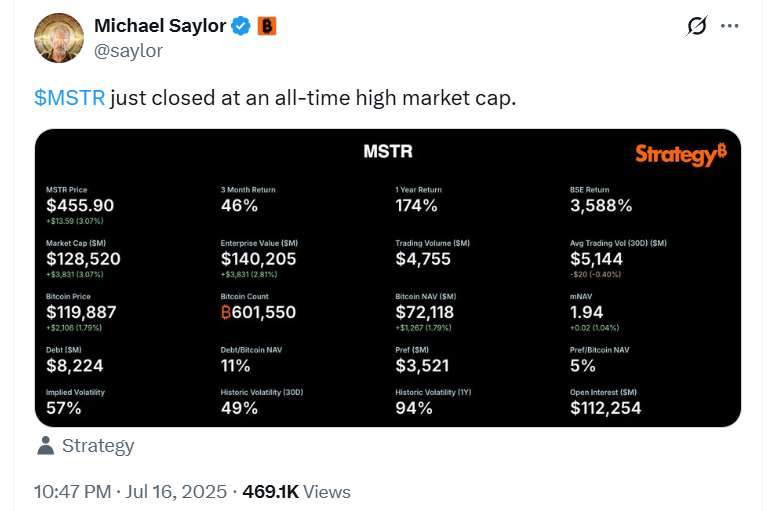This screenshot has width=777, height=511.
Task: Click the MSTR title in the image
Action: pos(388,151)
